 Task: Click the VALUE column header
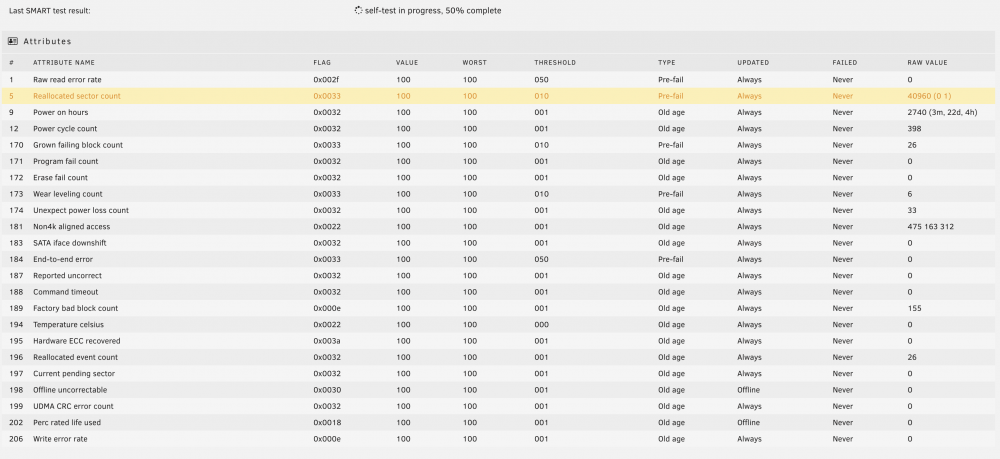(x=407, y=62)
